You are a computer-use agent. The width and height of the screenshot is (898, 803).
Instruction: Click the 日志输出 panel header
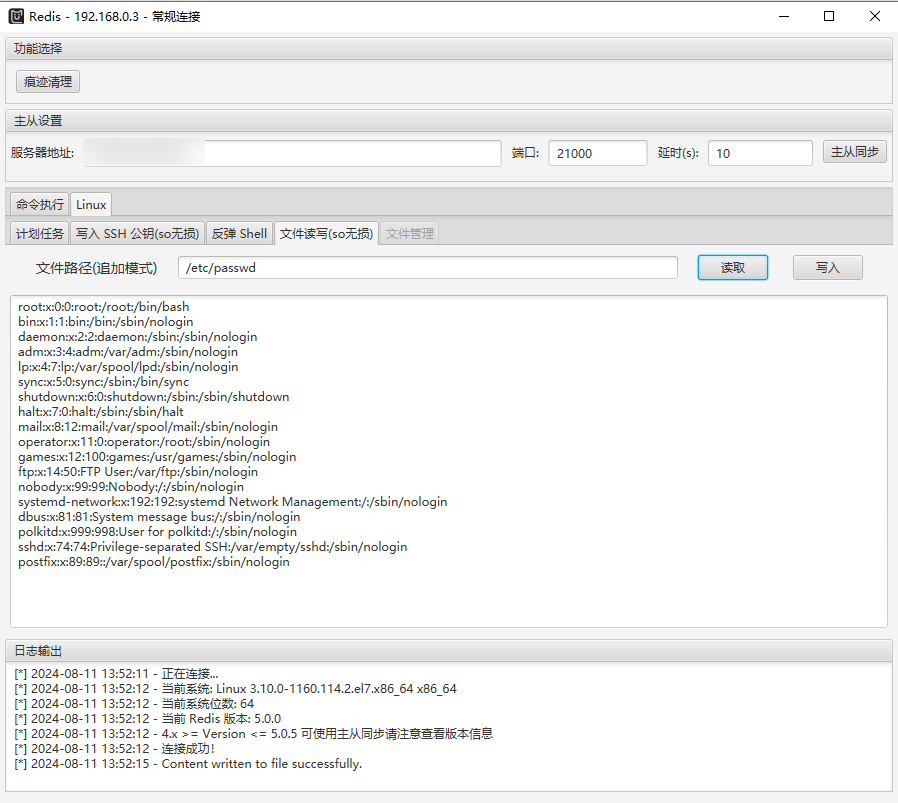tap(448, 651)
